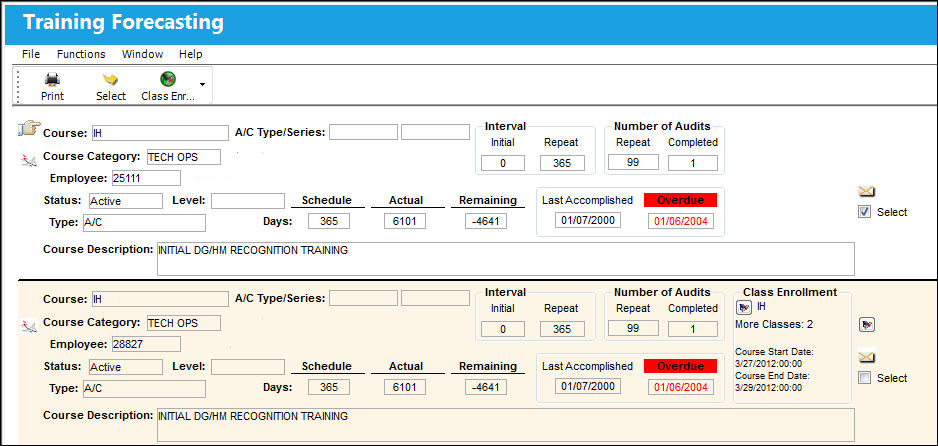The width and height of the screenshot is (938, 446).
Task: Click Interval Initial value in first record
Action: [x=502, y=163]
